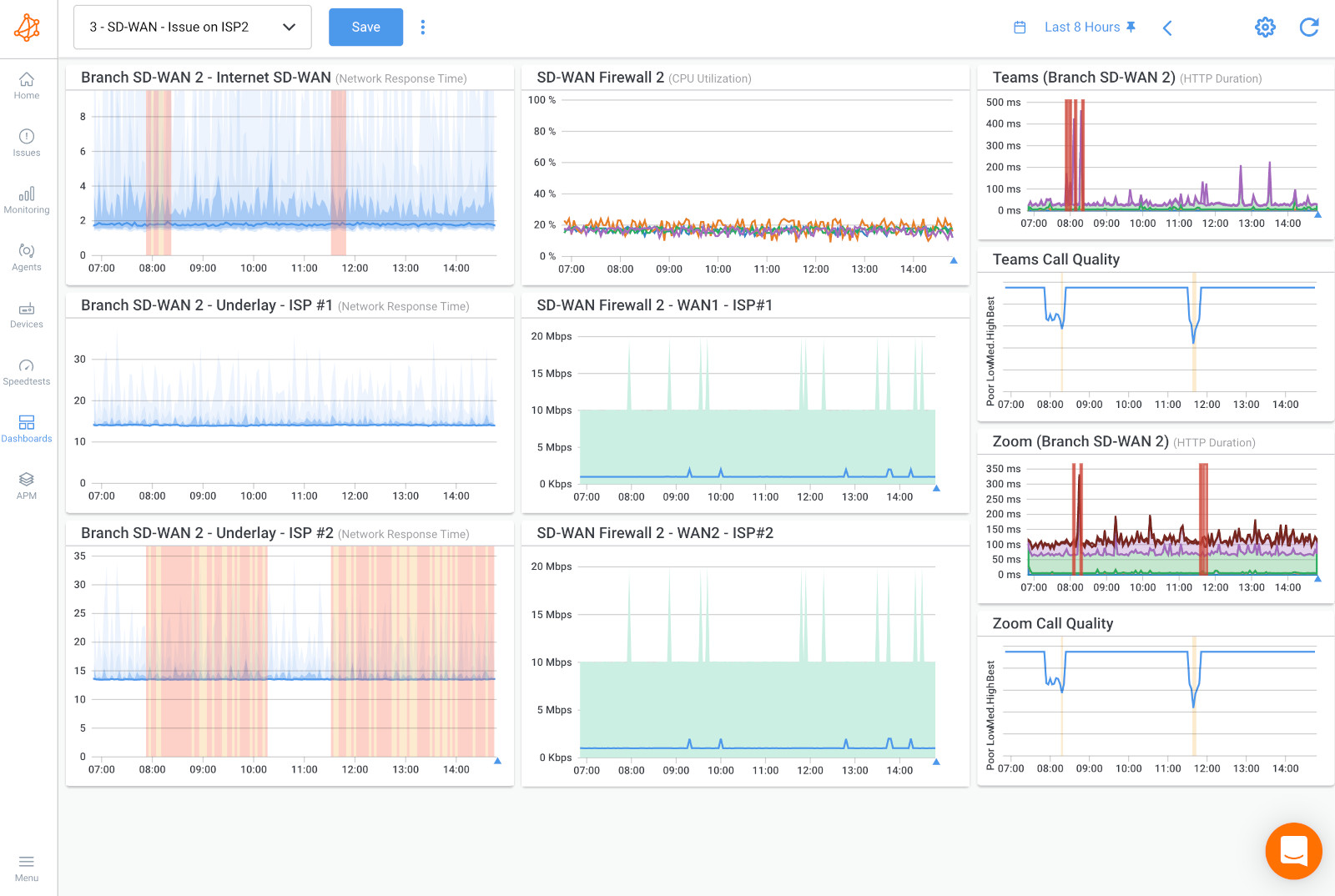Go to the Agents section

click(x=27, y=258)
